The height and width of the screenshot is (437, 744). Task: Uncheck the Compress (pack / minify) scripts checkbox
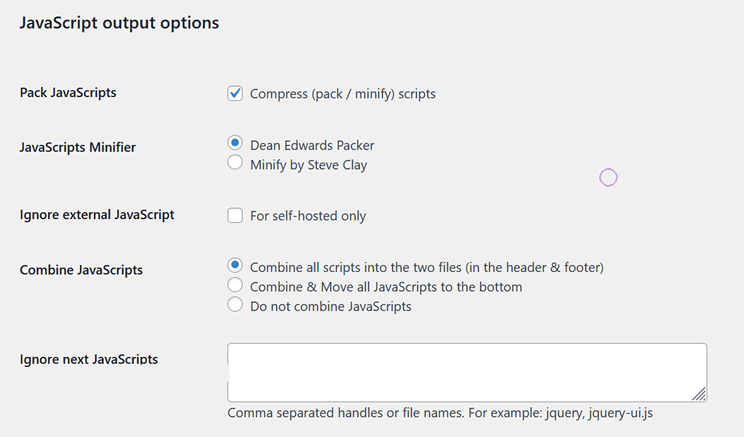(x=235, y=93)
